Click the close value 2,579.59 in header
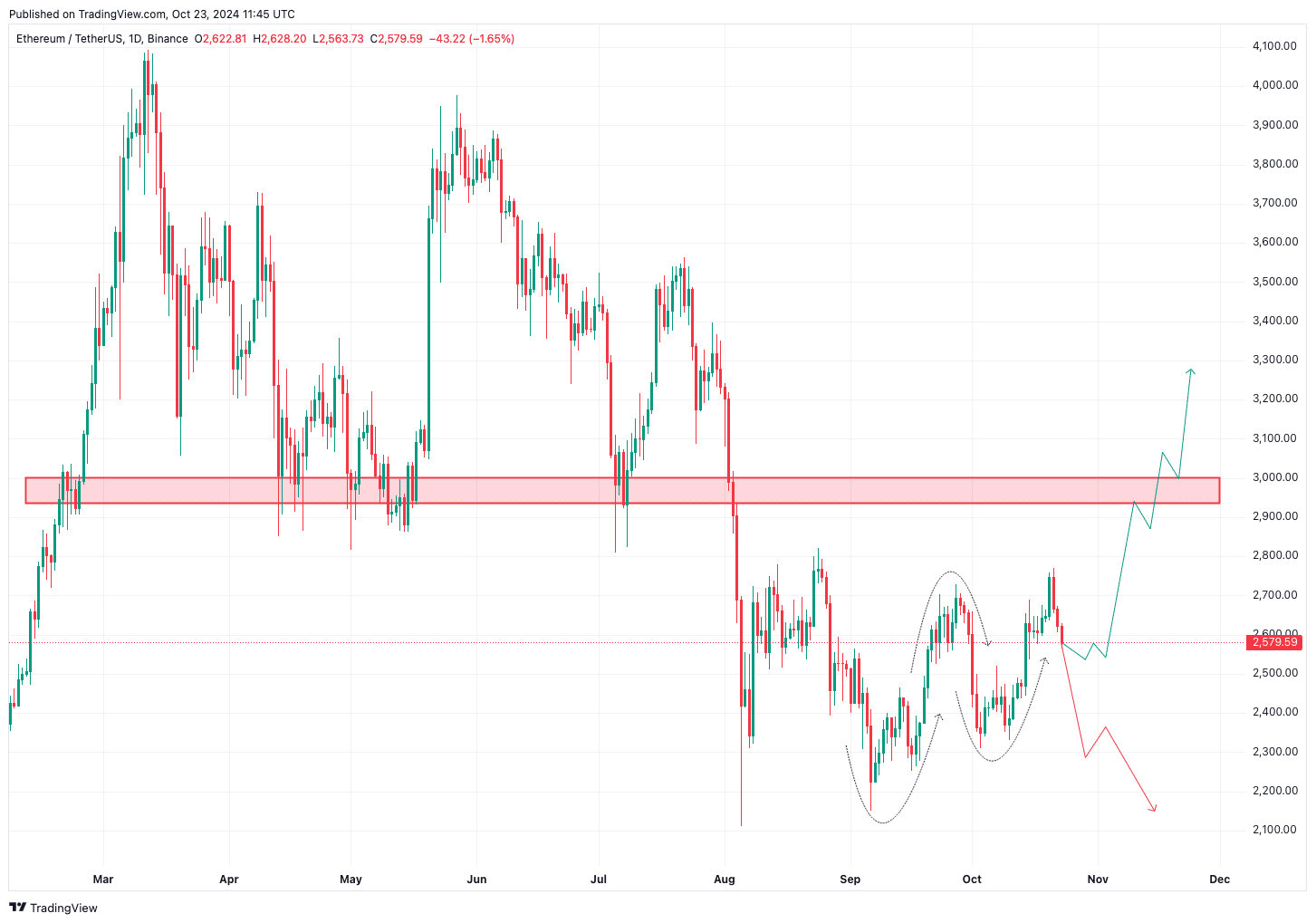Screen dimensions: 1316x923 point(400,39)
